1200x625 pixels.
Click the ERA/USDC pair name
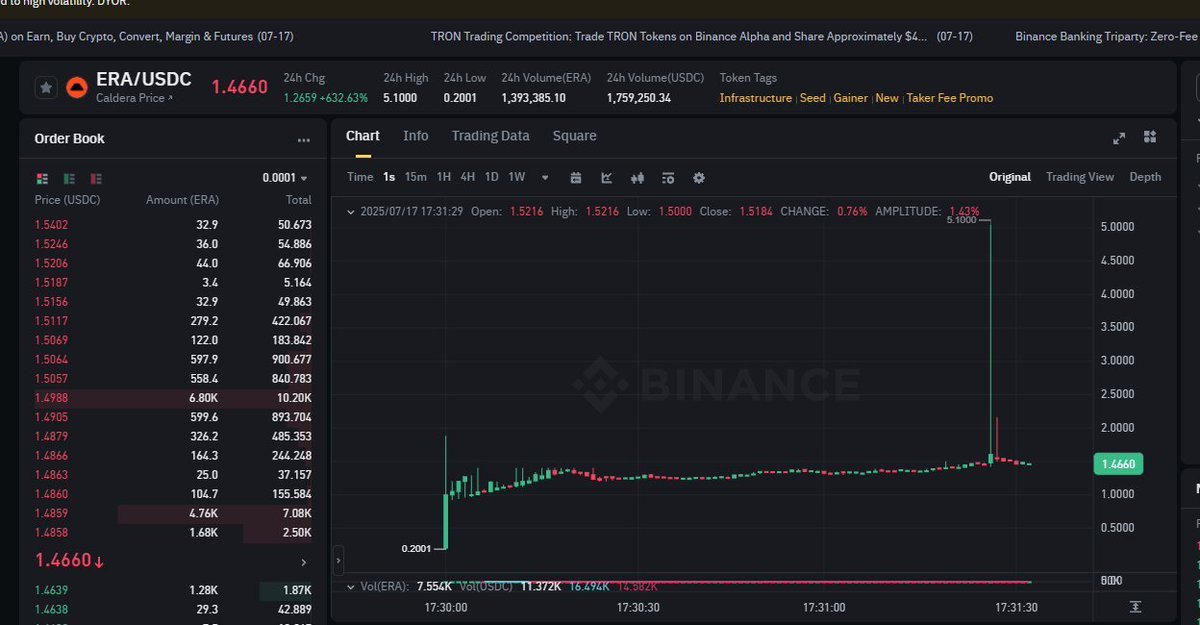coord(144,80)
